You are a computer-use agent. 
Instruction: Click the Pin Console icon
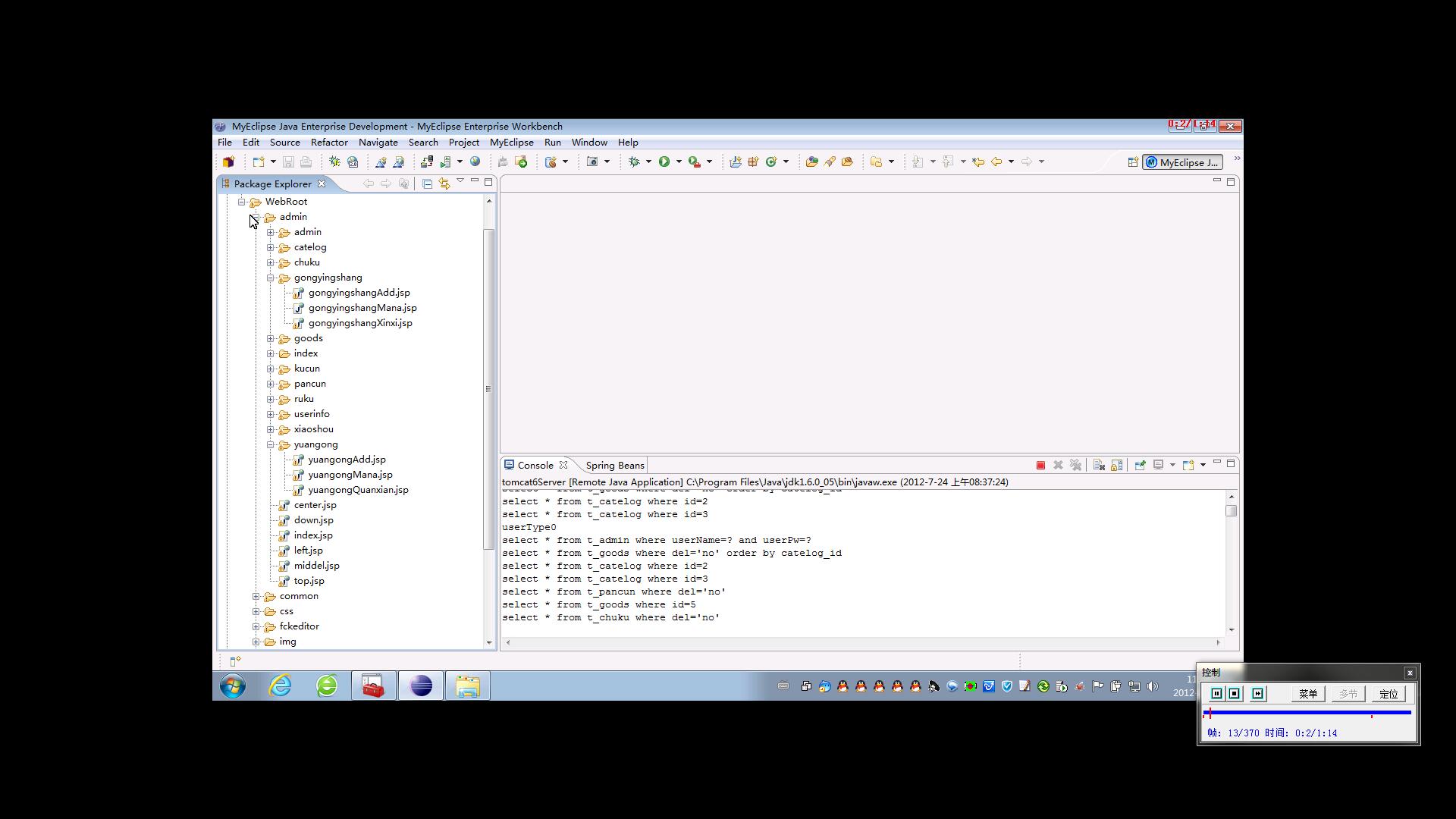pyautogui.click(x=1140, y=465)
